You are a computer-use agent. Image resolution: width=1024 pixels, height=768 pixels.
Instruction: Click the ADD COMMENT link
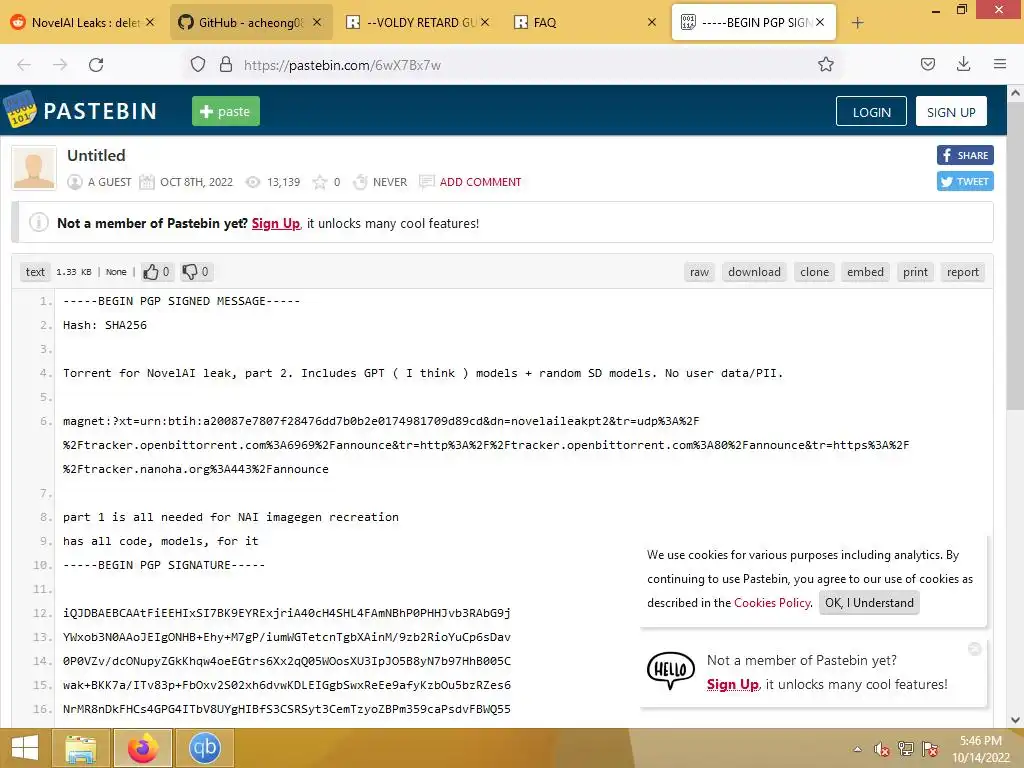point(480,182)
